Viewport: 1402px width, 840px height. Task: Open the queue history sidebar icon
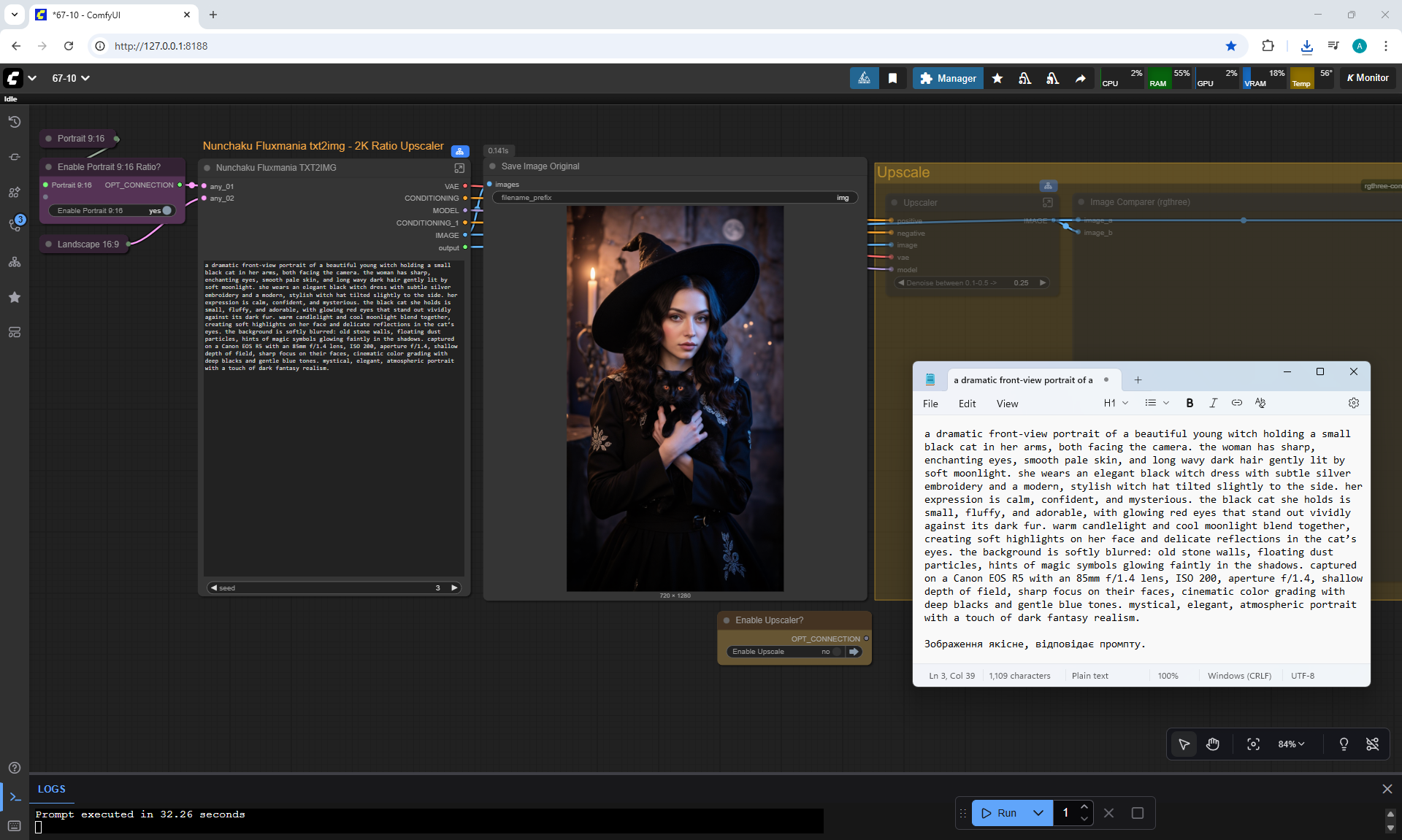coord(15,122)
